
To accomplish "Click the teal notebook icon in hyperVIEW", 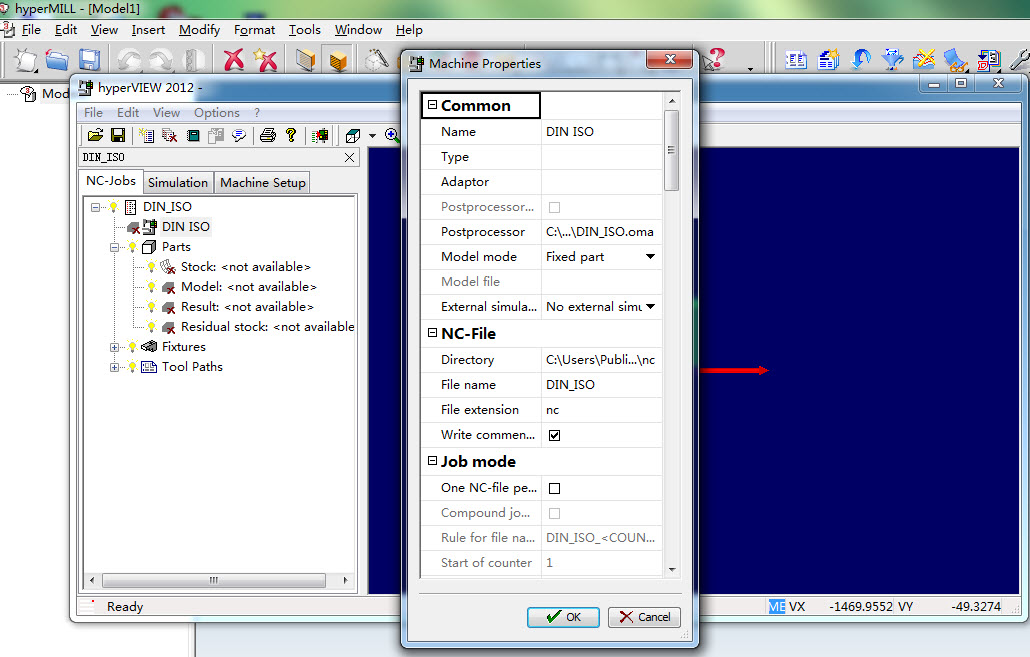I will click(x=193, y=135).
